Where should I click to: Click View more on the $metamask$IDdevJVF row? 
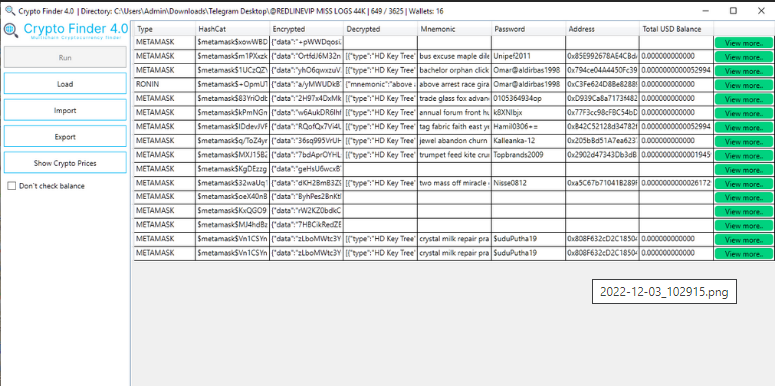point(743,127)
